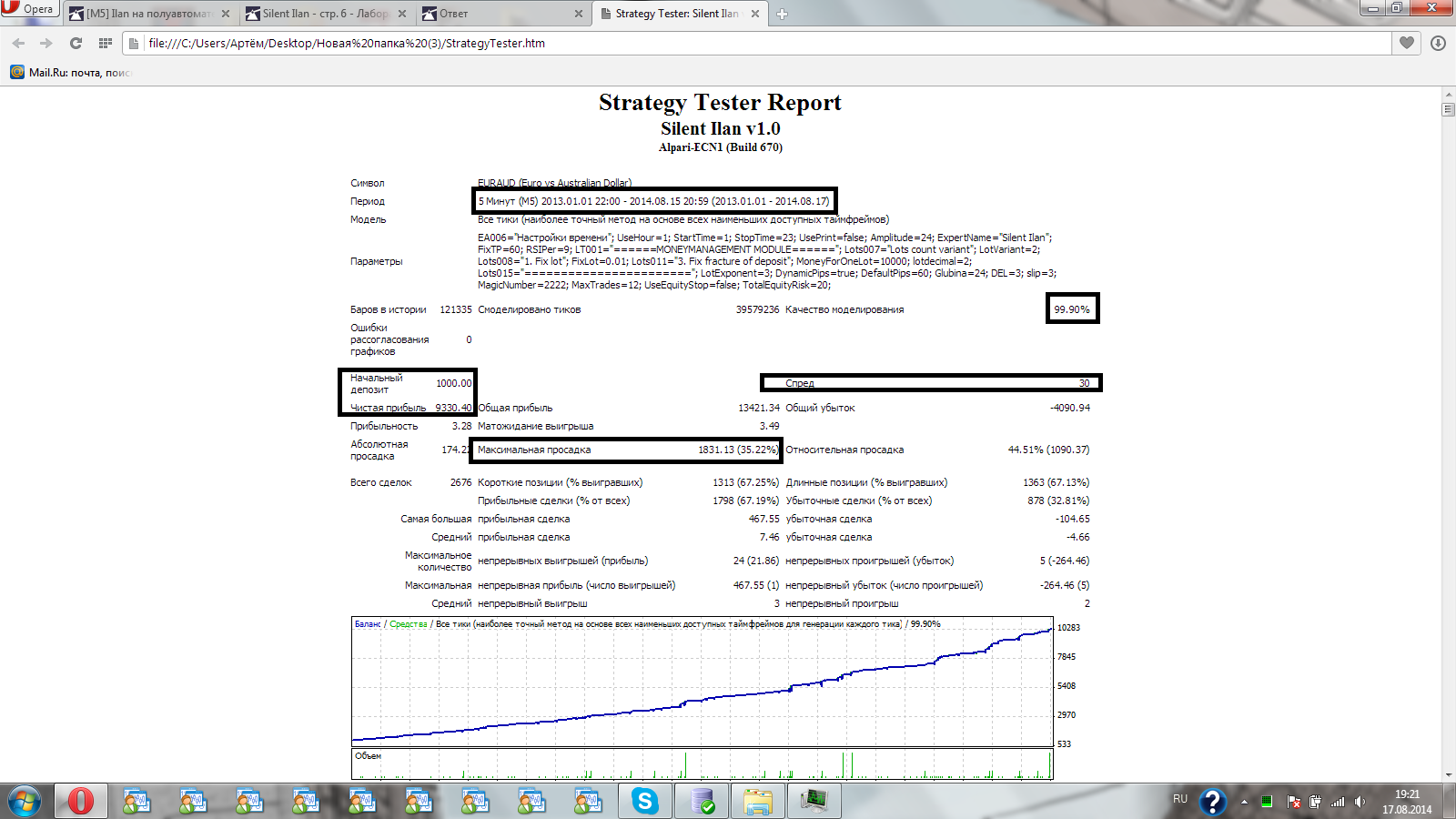Close the "Ответ" tab
Viewport: 1456px width, 819px height.
[579, 14]
